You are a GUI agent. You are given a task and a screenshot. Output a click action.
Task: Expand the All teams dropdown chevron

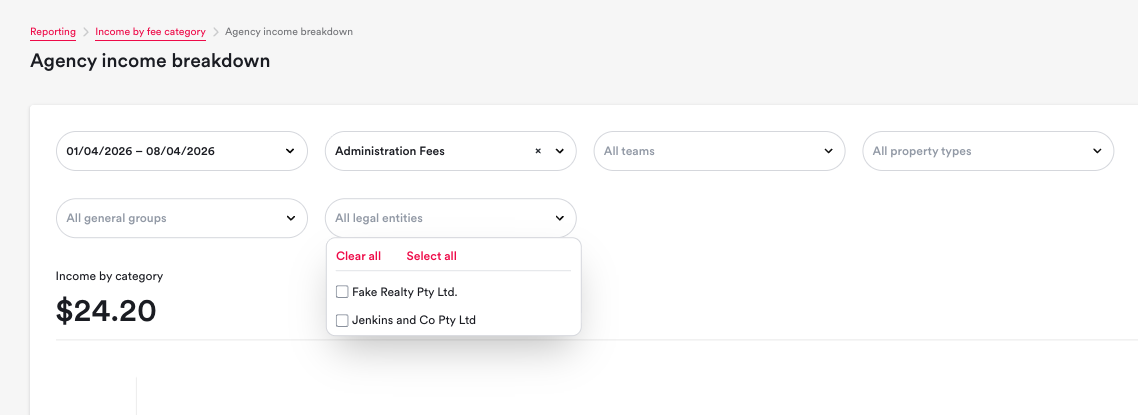pyautogui.click(x=828, y=151)
